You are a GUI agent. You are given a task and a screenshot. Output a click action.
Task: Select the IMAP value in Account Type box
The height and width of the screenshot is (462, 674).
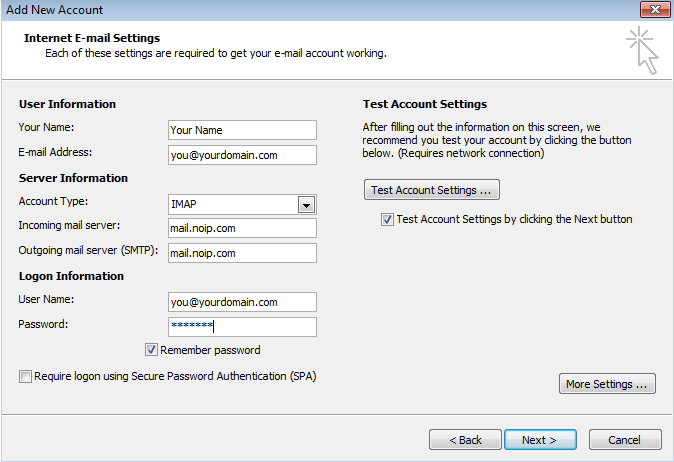(x=234, y=205)
